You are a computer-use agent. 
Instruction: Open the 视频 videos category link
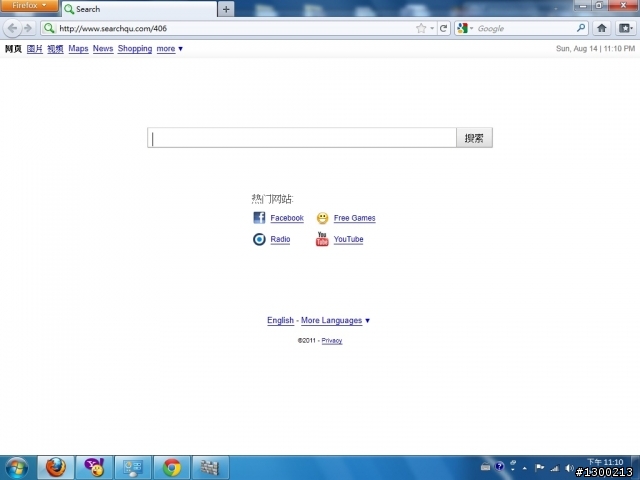55,49
